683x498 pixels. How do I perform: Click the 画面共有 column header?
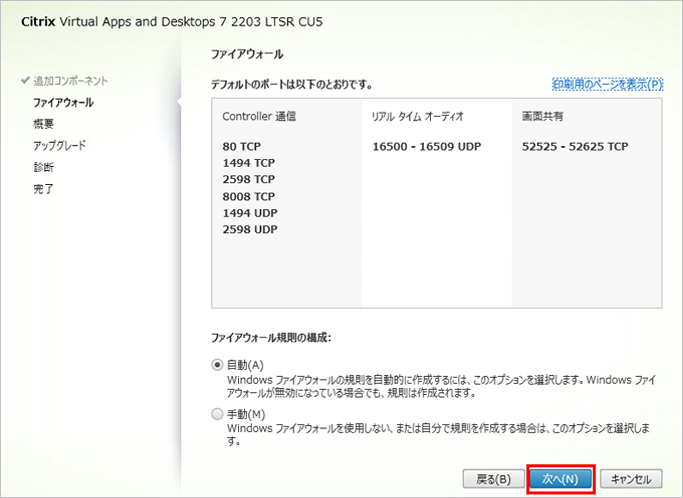point(543,116)
